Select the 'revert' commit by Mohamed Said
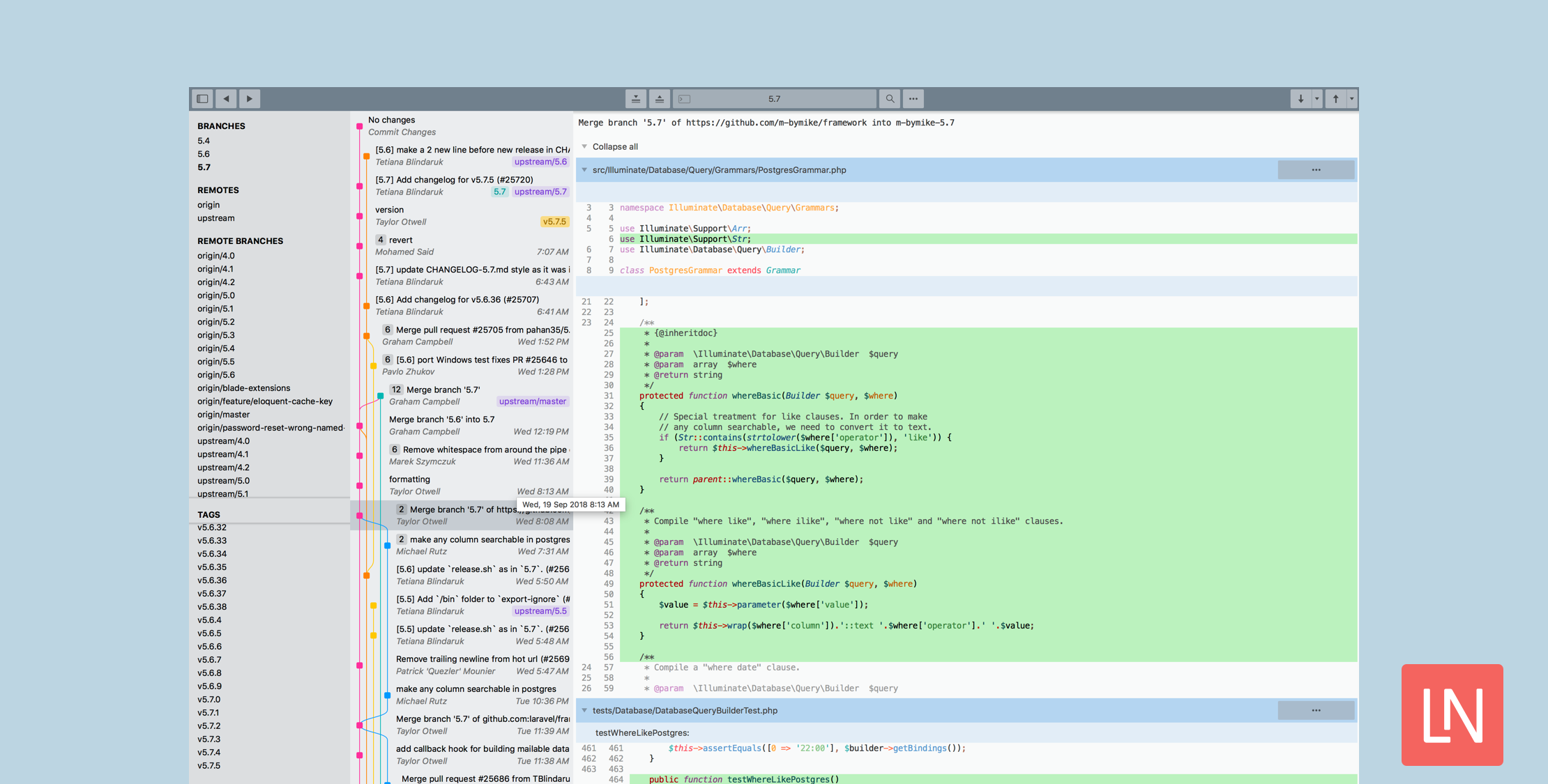Screen dimensions: 1548x784 pos(462,245)
